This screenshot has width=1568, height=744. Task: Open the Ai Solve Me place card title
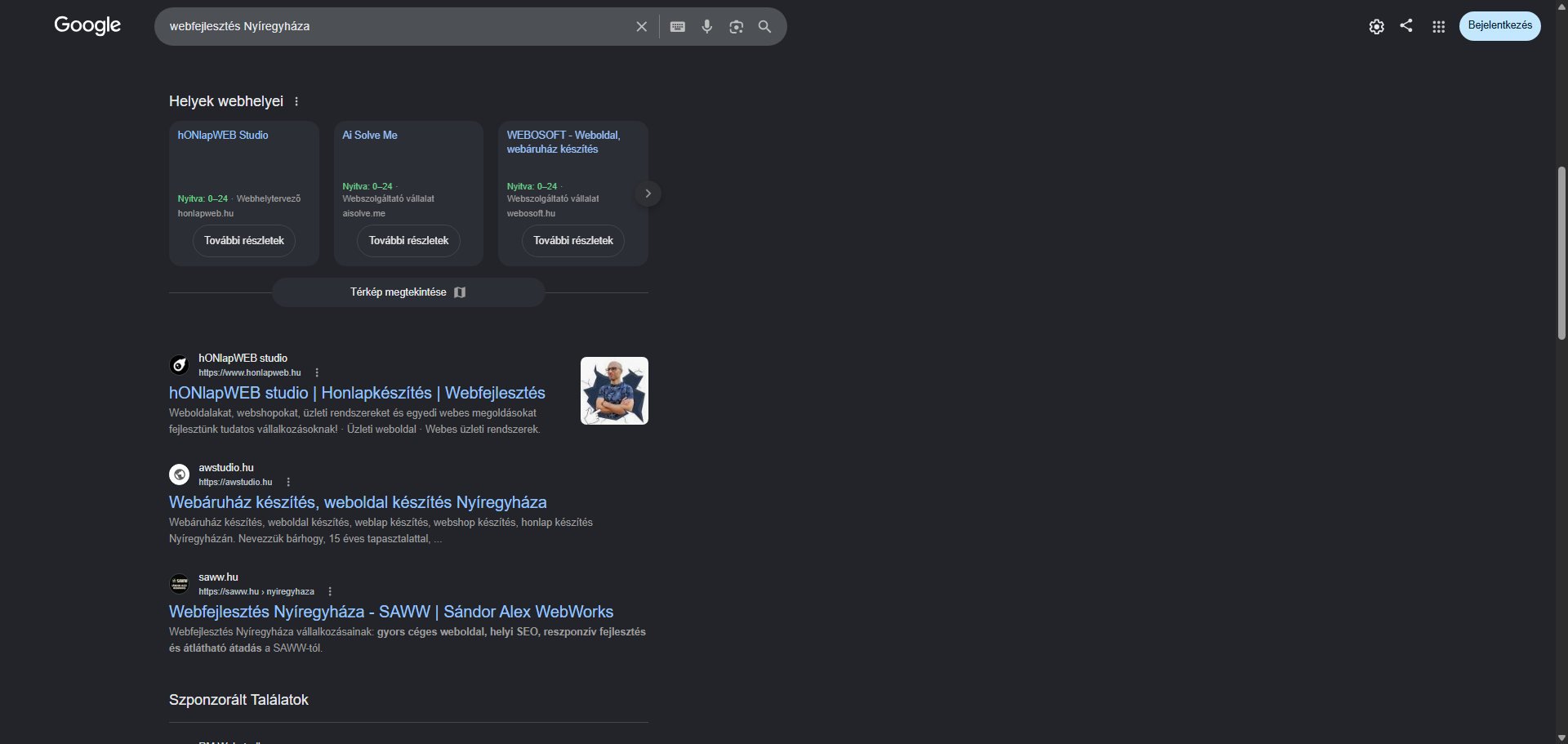pyautogui.click(x=370, y=136)
